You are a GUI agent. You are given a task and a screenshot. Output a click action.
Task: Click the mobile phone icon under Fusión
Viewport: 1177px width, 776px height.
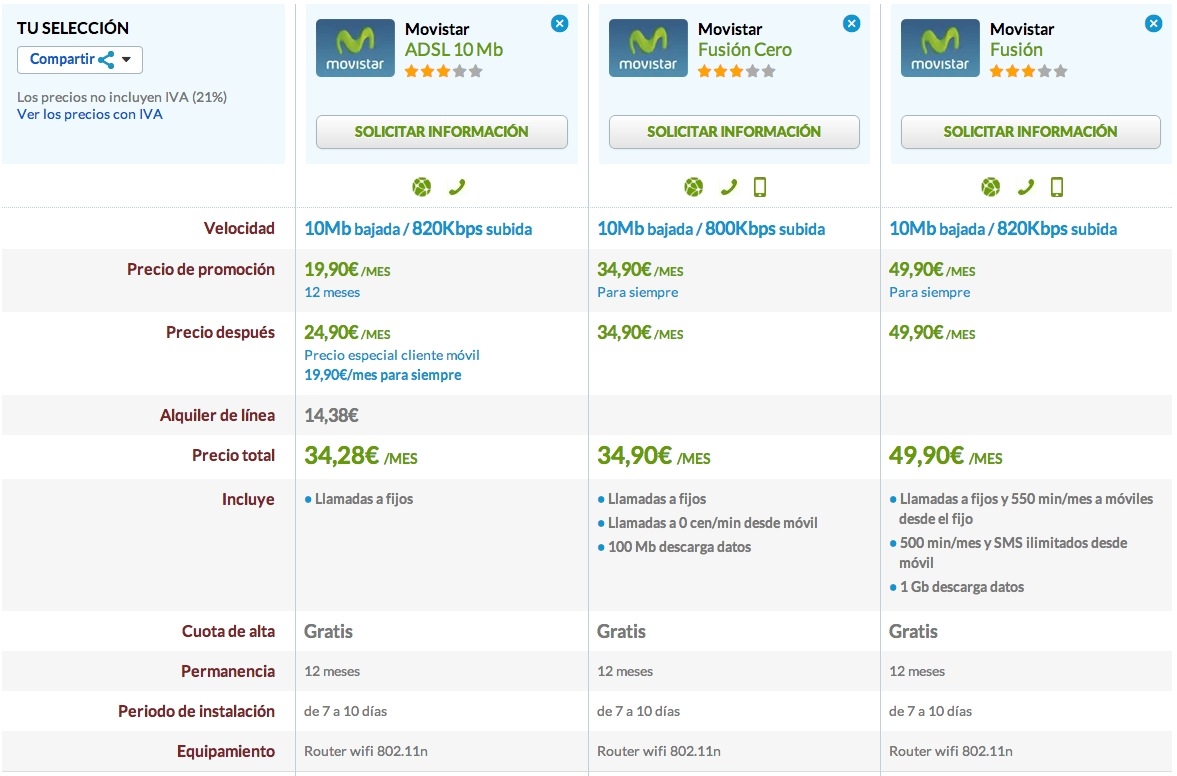[x=1057, y=187]
